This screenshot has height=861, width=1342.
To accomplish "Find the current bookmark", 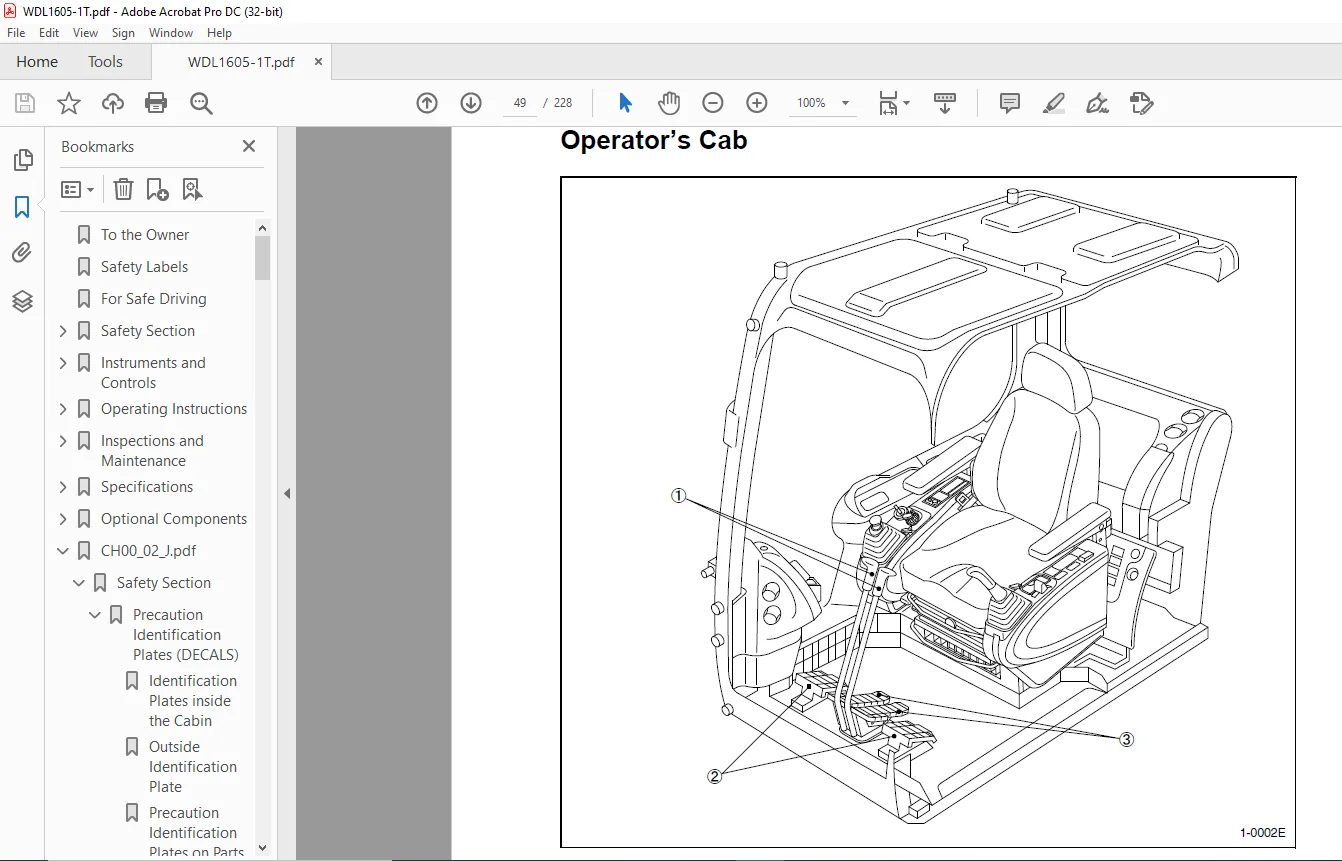I will point(192,189).
